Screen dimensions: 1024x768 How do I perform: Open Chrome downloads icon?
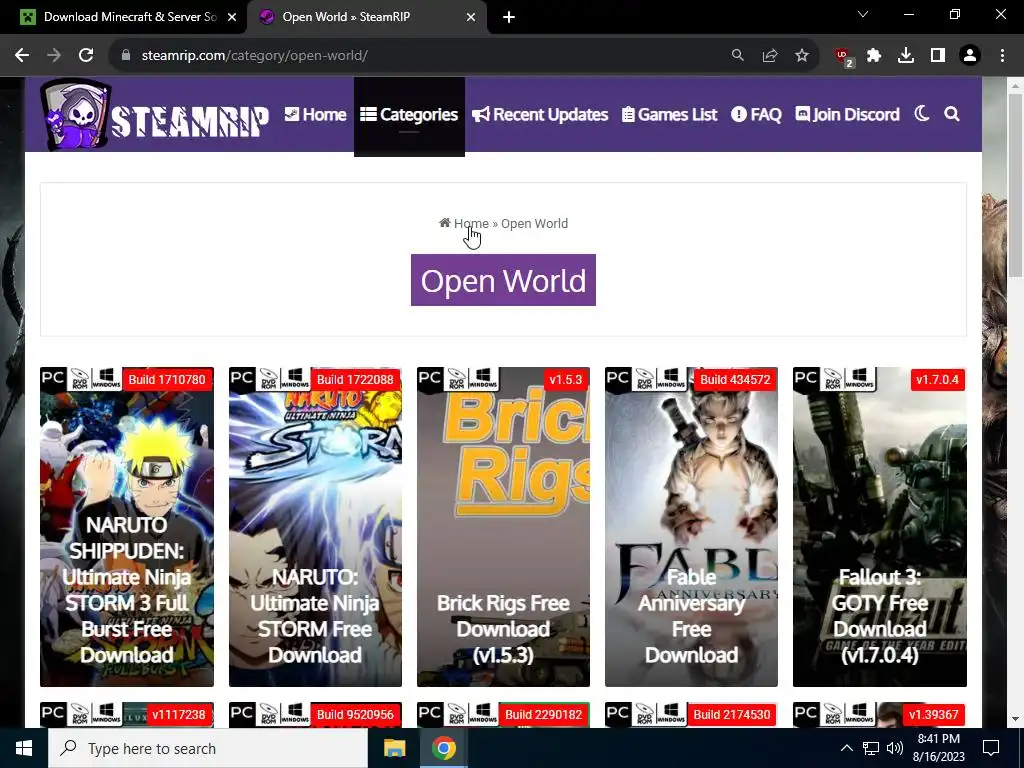click(x=906, y=56)
